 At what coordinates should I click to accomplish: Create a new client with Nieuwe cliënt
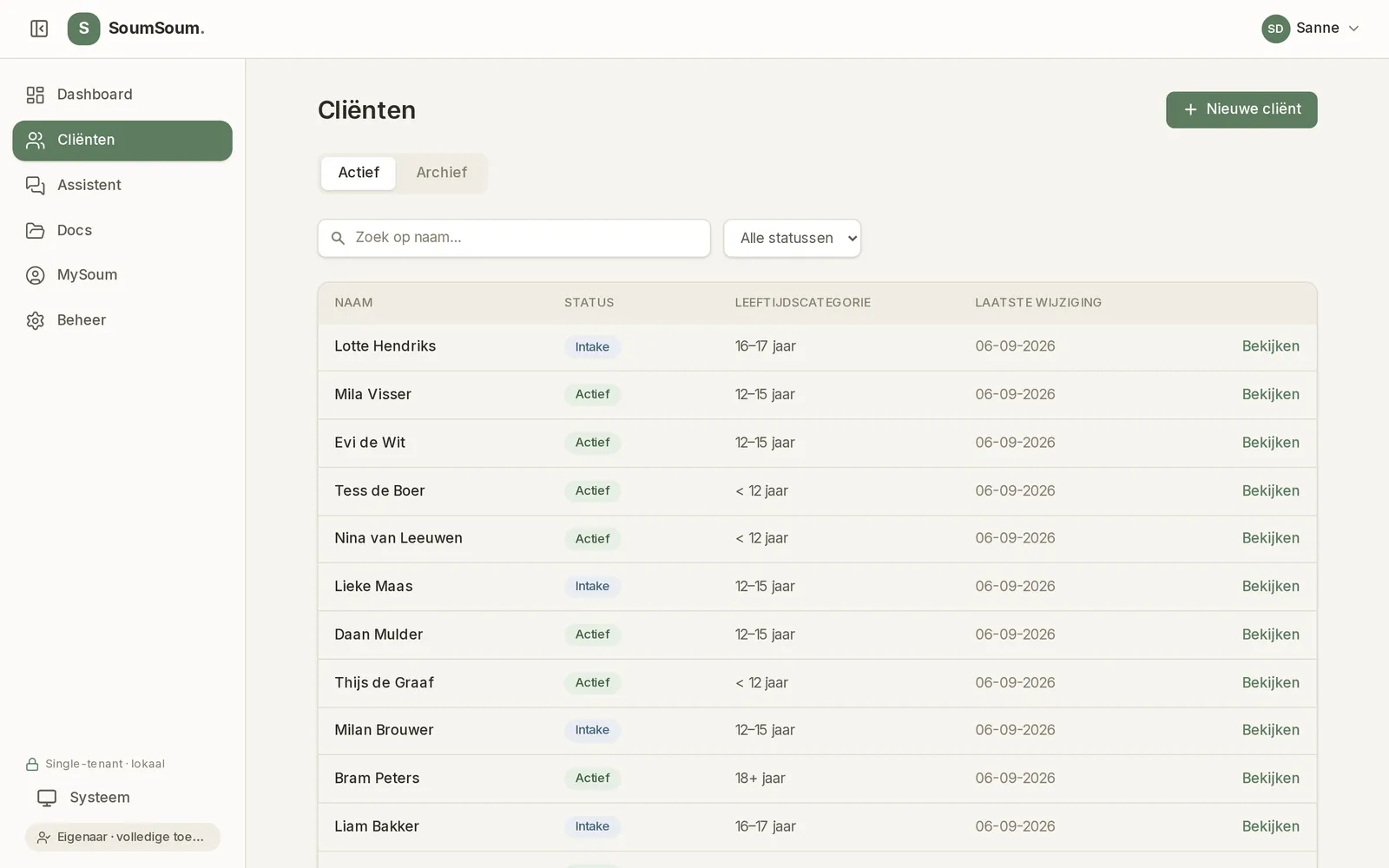[x=1241, y=109]
